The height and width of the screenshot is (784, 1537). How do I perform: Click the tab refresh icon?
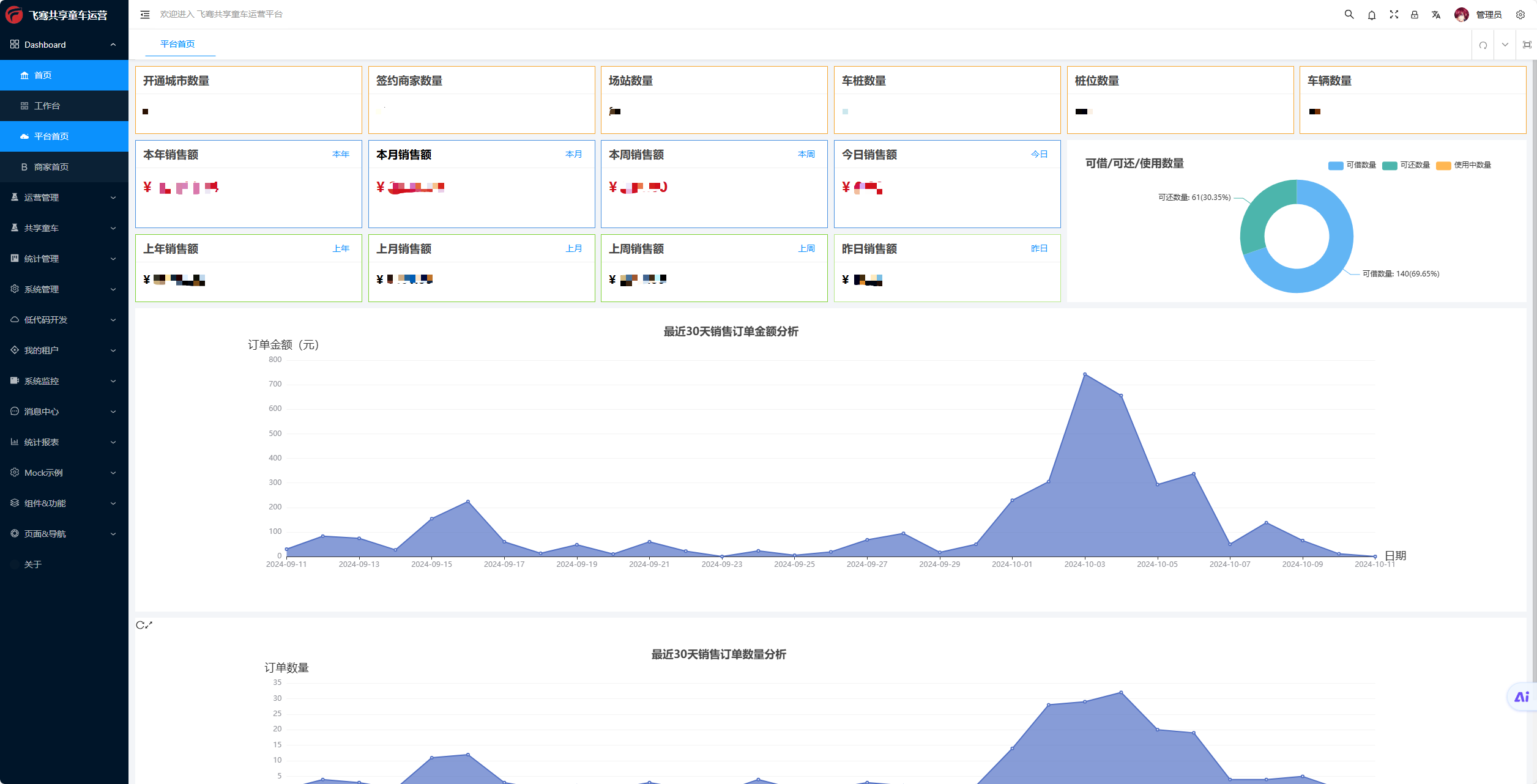[1483, 45]
